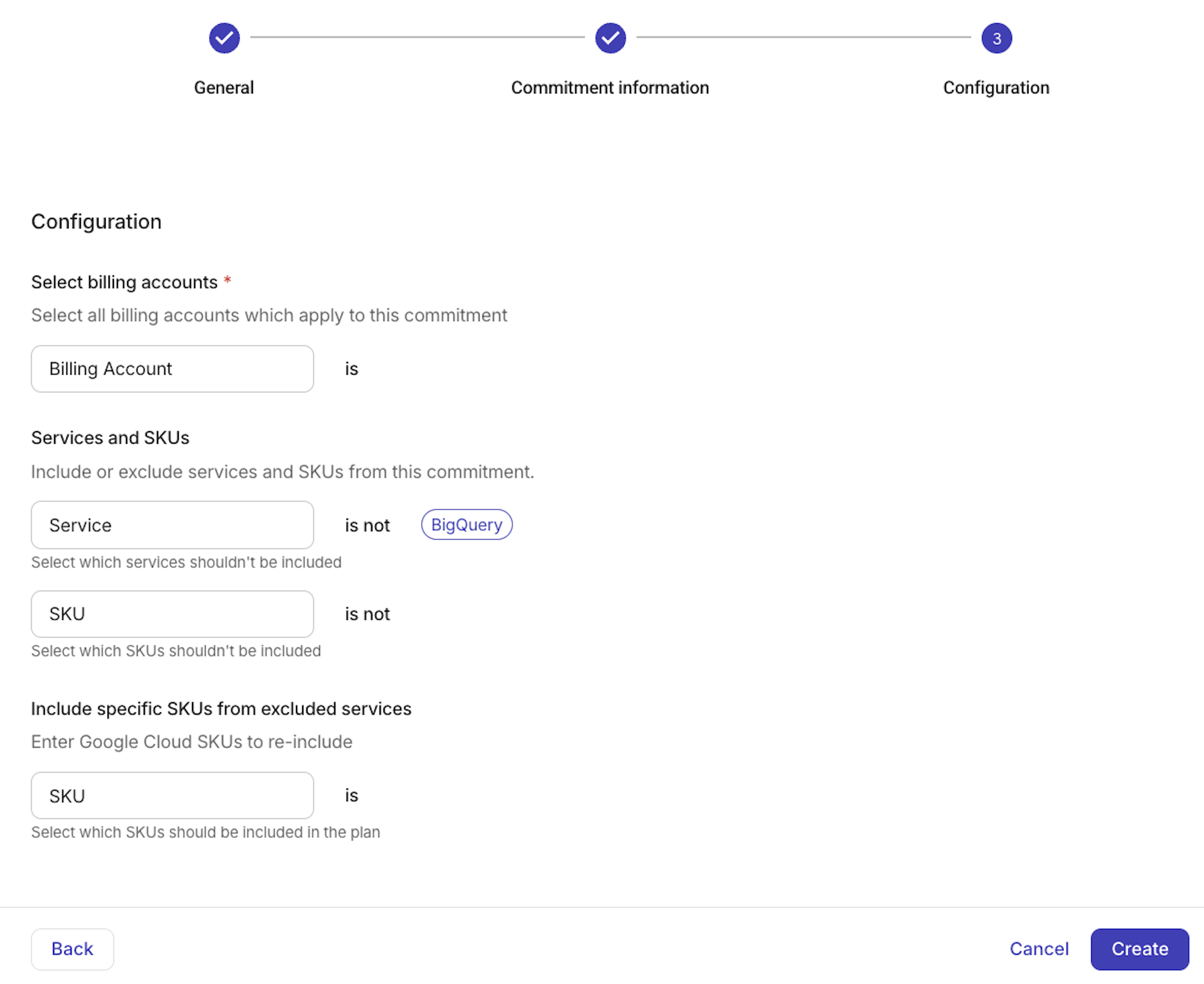Click the progress bar between General and Commitment
The width and height of the screenshot is (1204, 984).
coord(417,38)
